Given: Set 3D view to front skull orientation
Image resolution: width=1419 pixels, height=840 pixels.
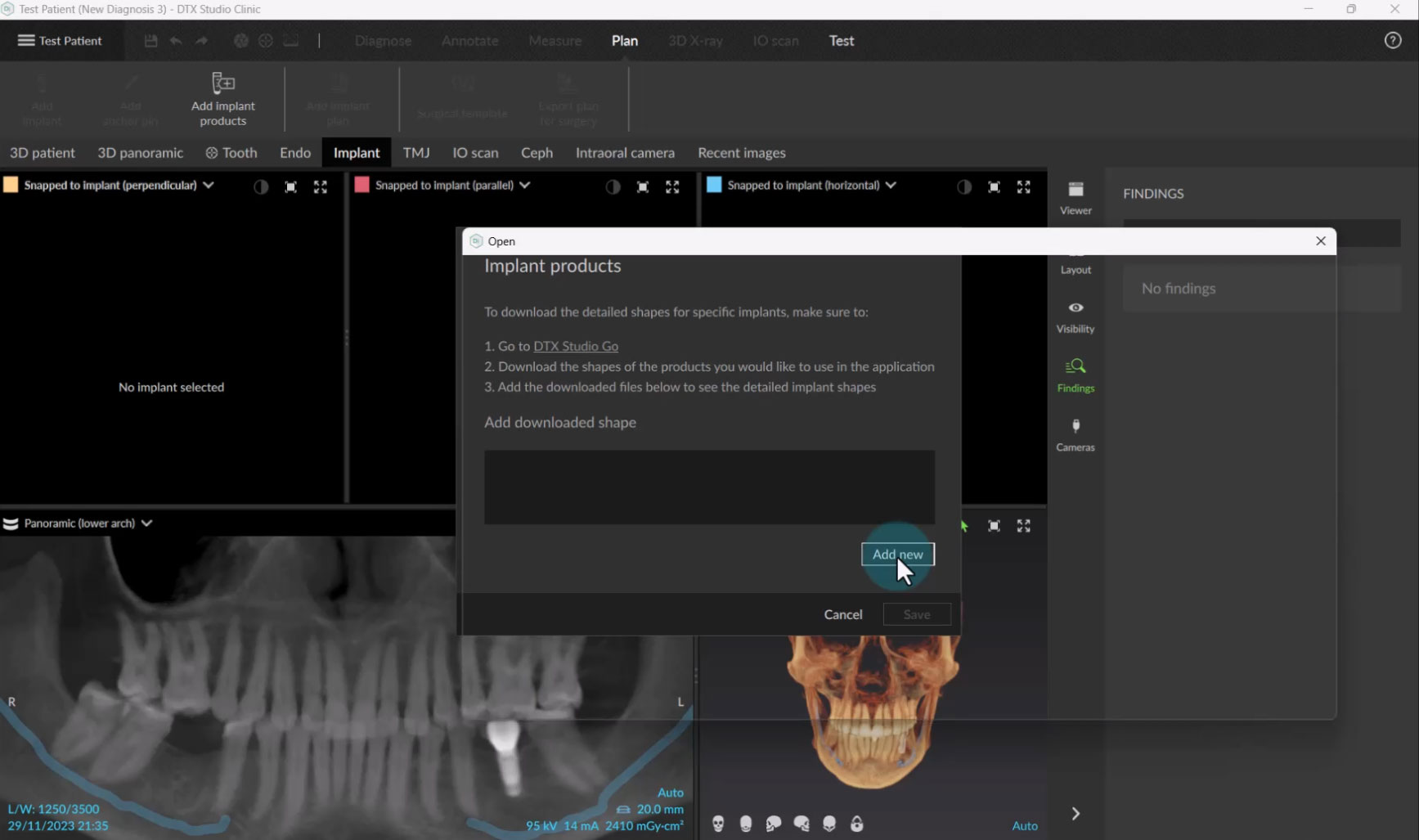Looking at the screenshot, I should (x=718, y=824).
